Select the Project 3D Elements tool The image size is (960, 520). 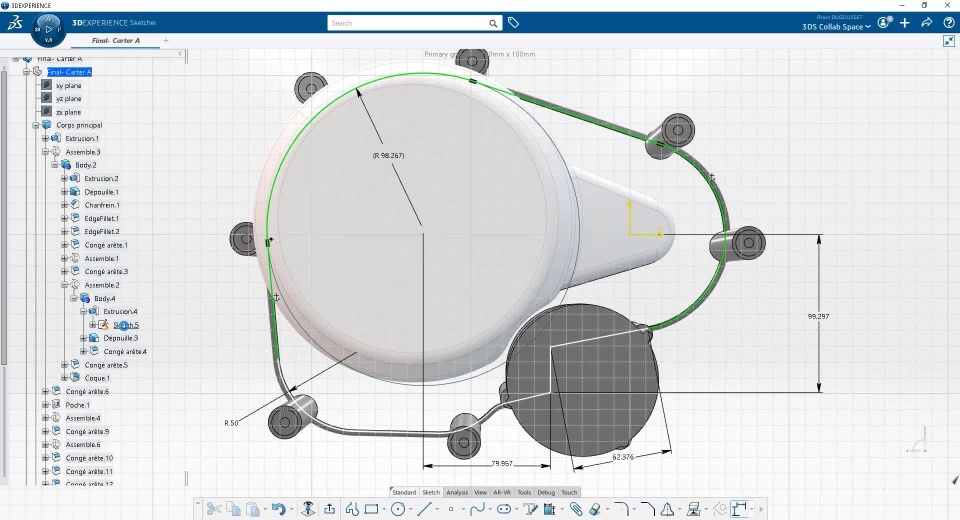point(694,508)
